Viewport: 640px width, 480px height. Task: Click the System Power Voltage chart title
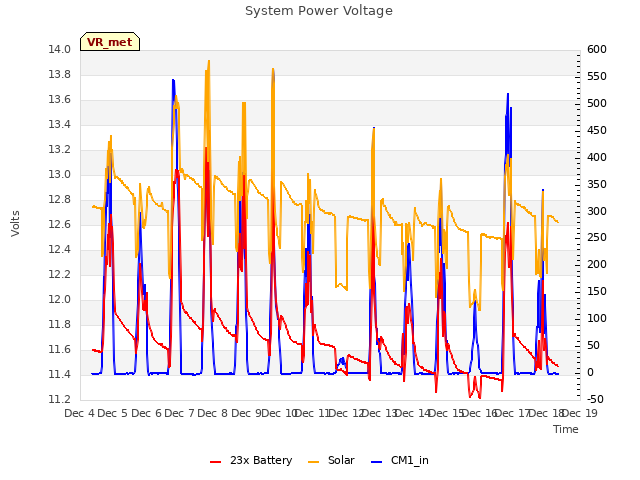tap(319, 11)
